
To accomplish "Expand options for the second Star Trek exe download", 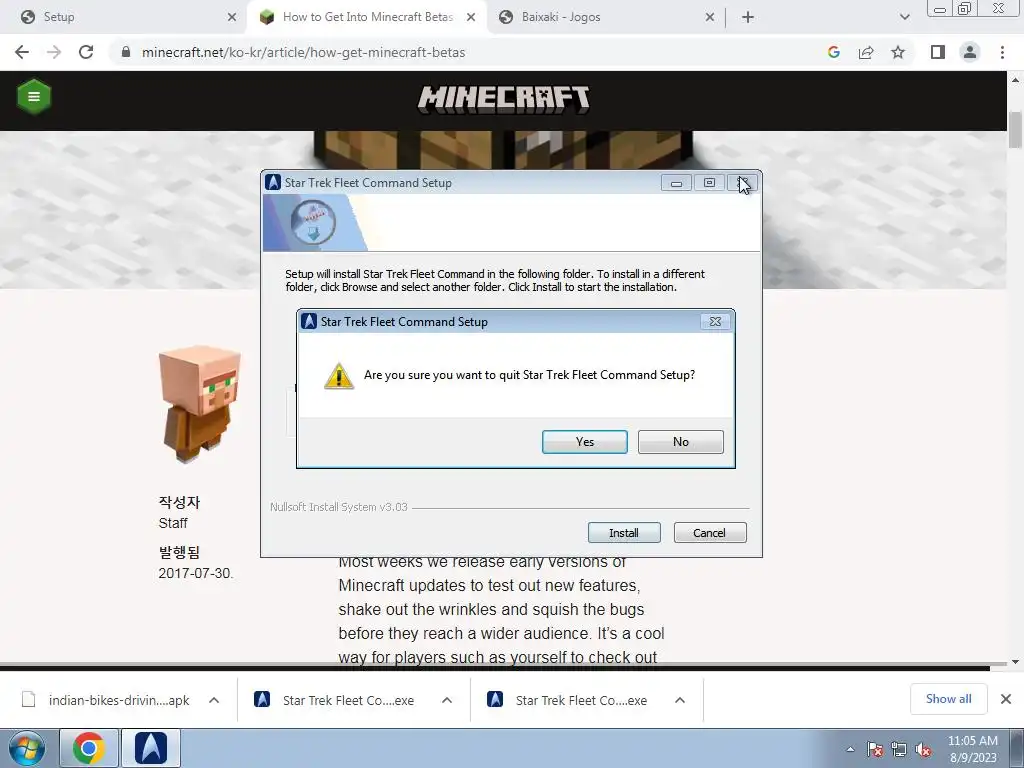I will click(680, 700).
